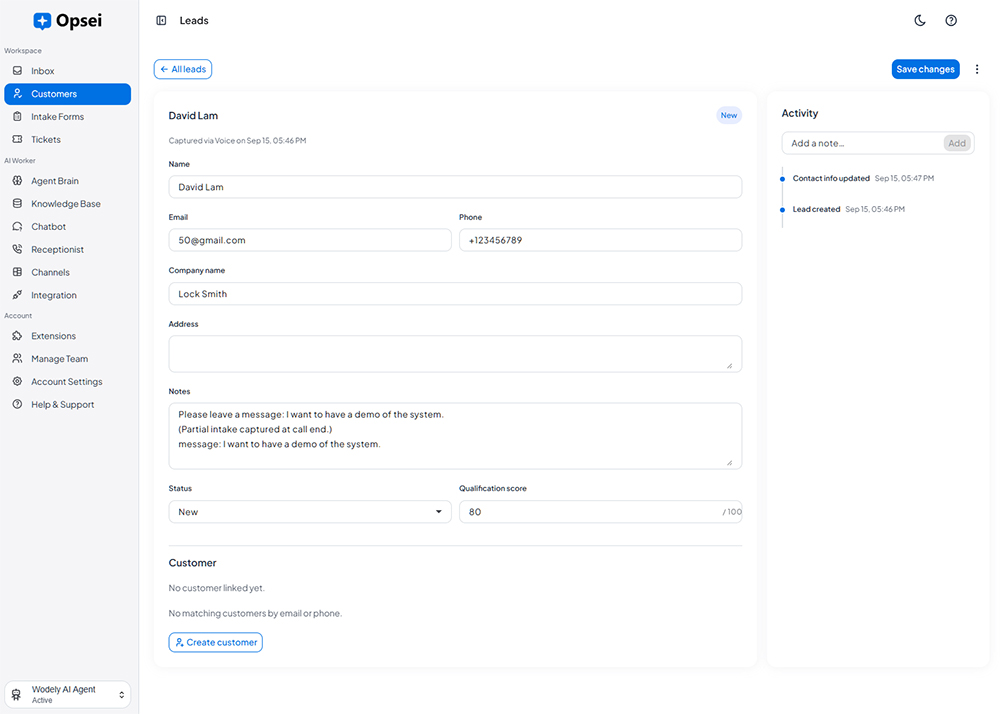1000x714 pixels.
Task: Go back via All leads button
Action: tap(182, 69)
